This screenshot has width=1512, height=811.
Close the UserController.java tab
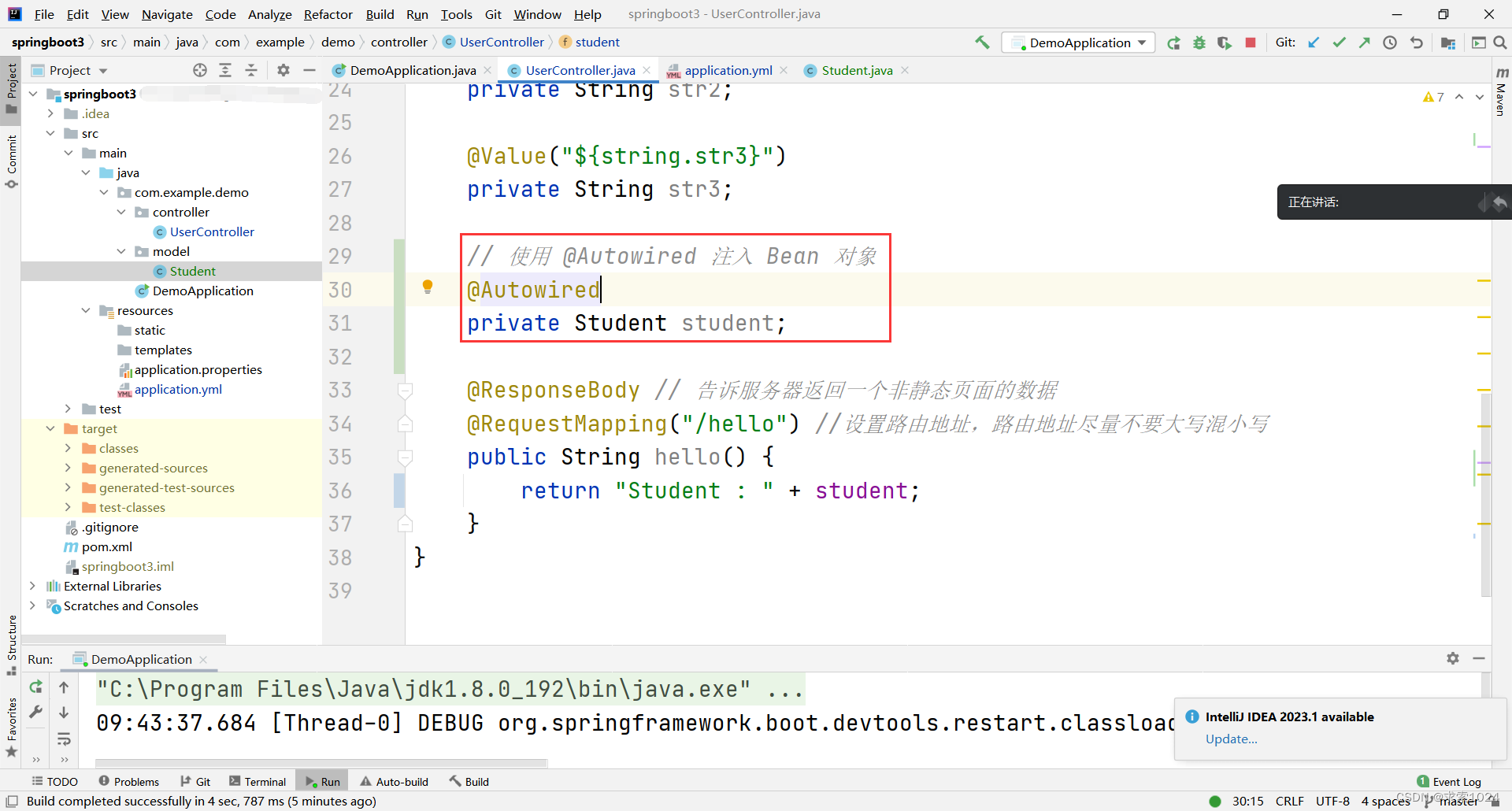tap(647, 70)
